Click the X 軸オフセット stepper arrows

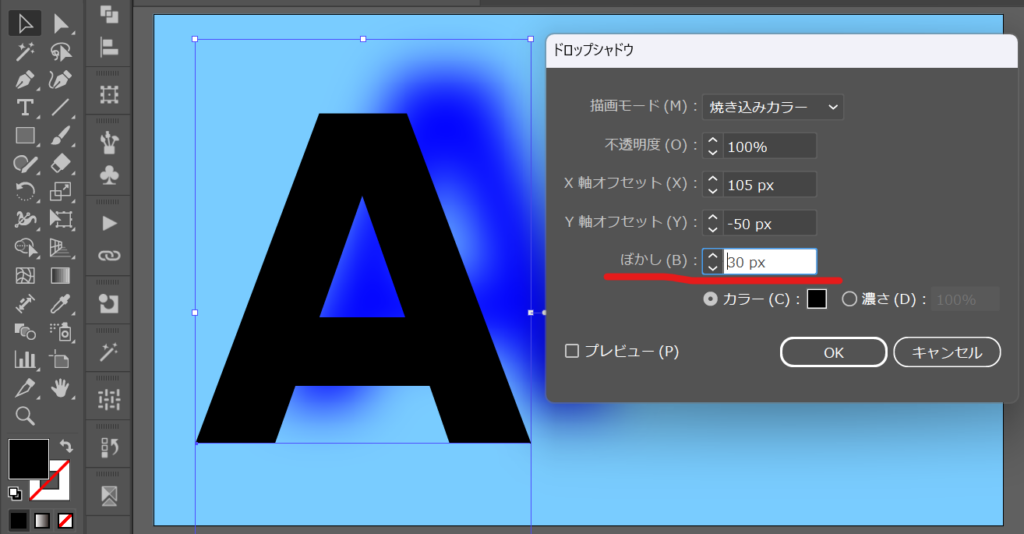712,184
